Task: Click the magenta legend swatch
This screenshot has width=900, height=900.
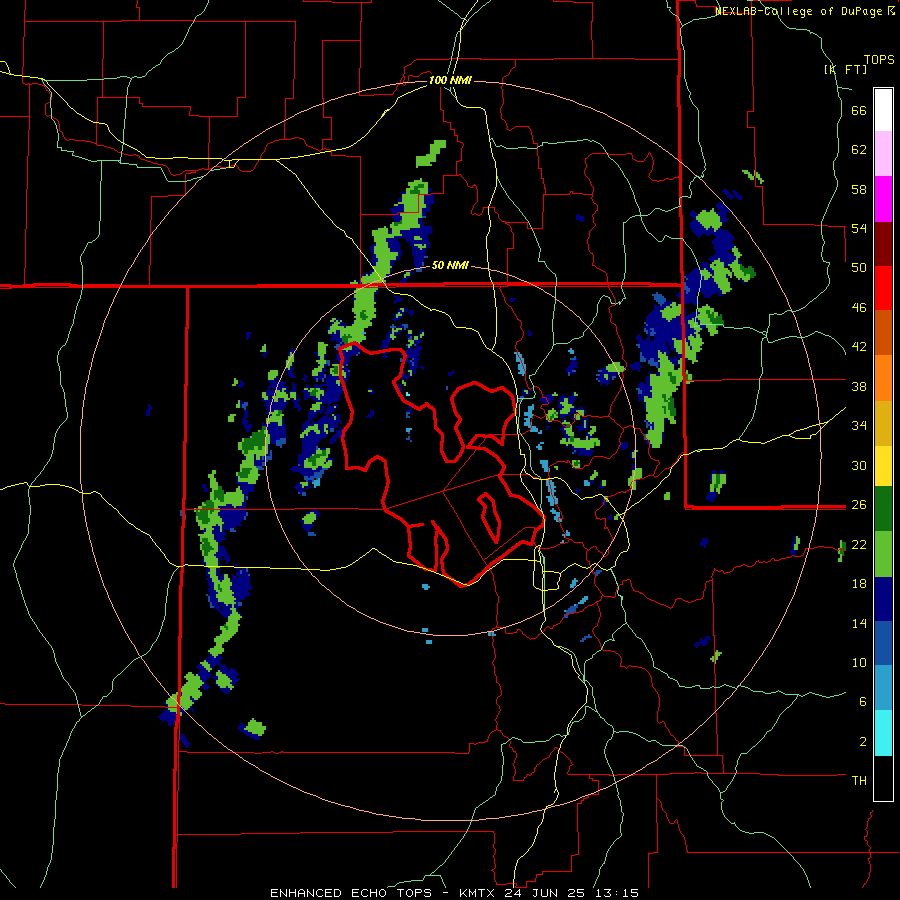Action: click(883, 199)
